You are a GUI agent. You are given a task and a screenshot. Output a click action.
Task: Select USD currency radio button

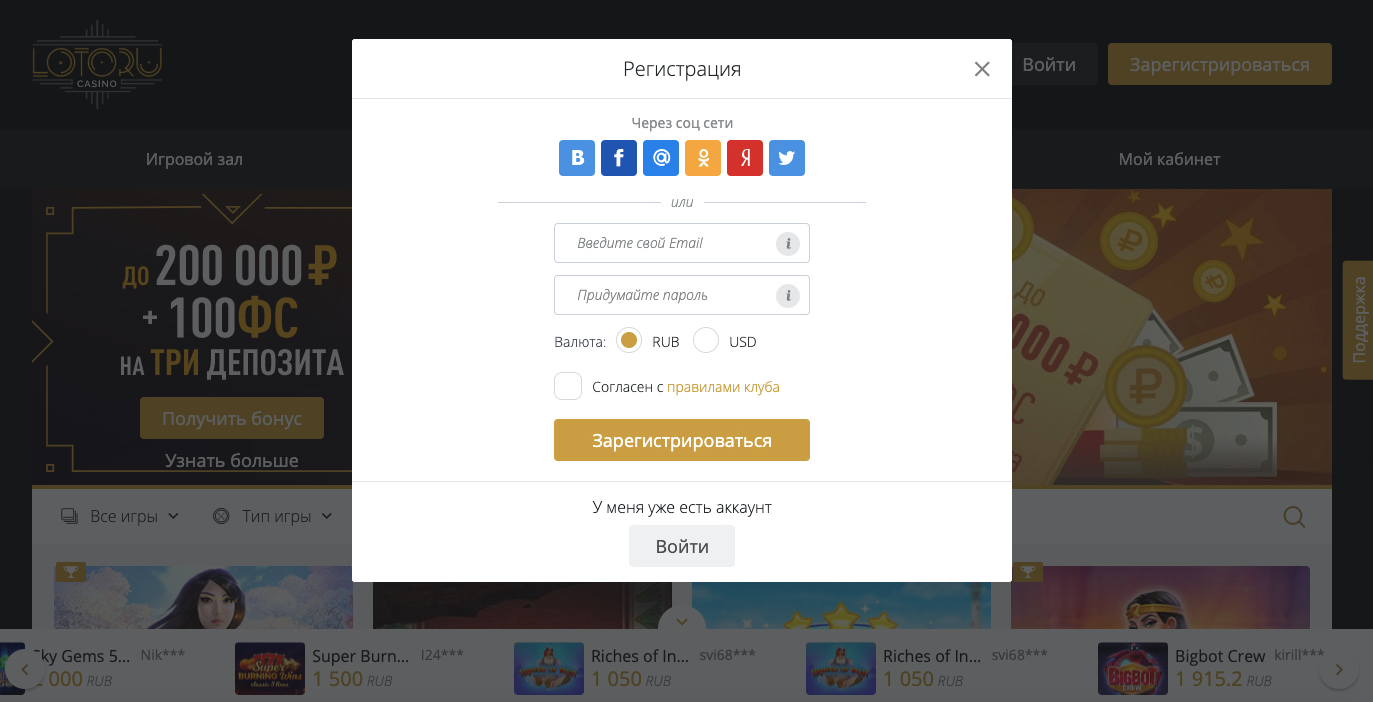point(706,341)
